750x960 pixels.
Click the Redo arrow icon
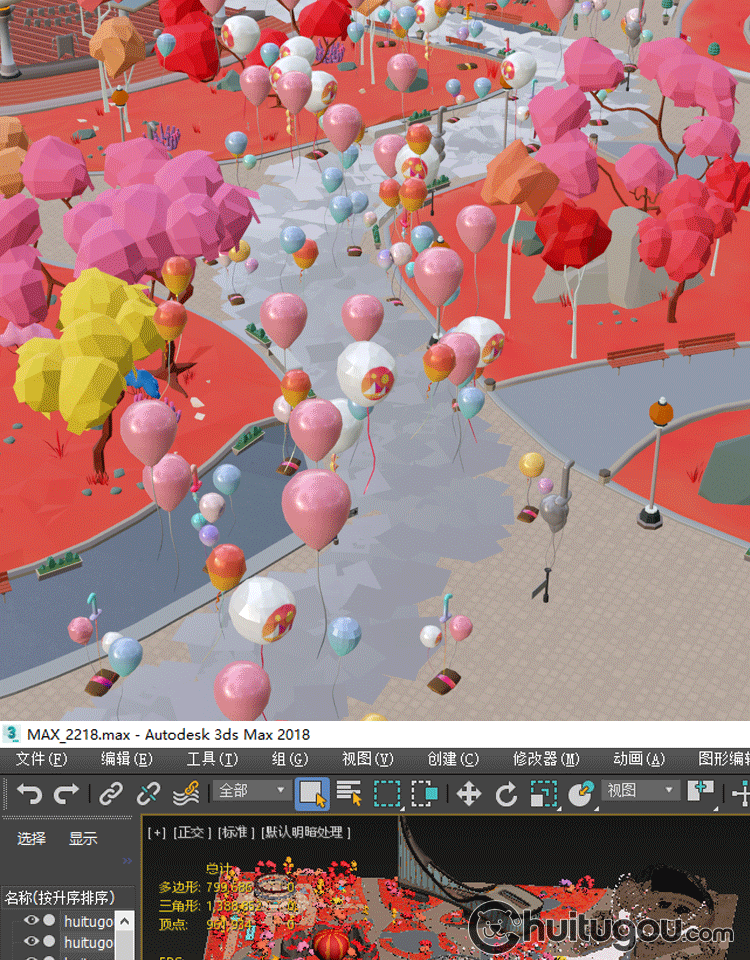[x=66, y=794]
